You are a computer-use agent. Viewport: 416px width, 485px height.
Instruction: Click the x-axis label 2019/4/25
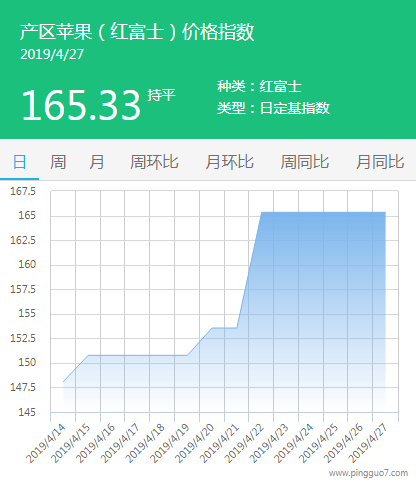pyautogui.click(x=319, y=443)
